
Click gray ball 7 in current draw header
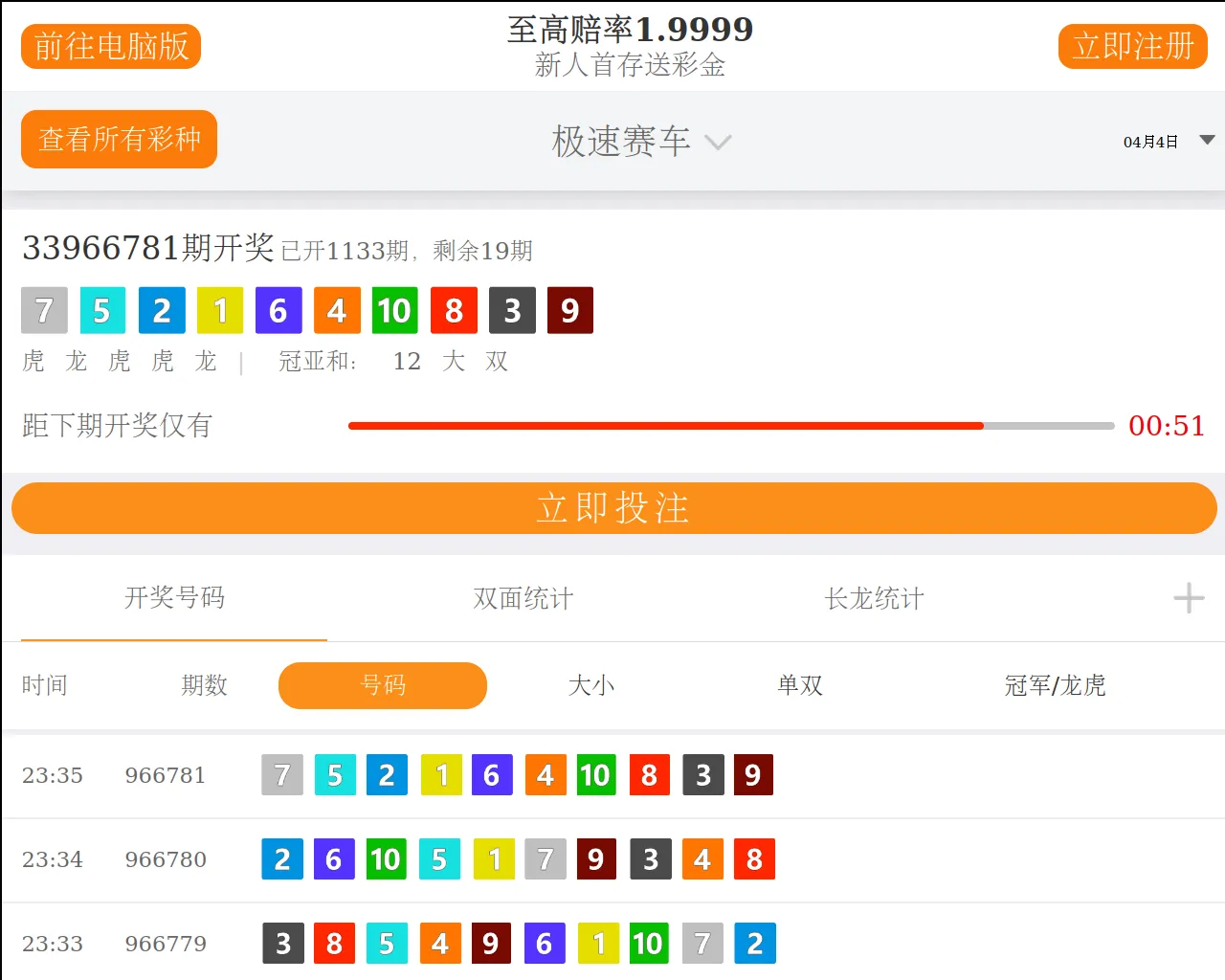click(44, 310)
